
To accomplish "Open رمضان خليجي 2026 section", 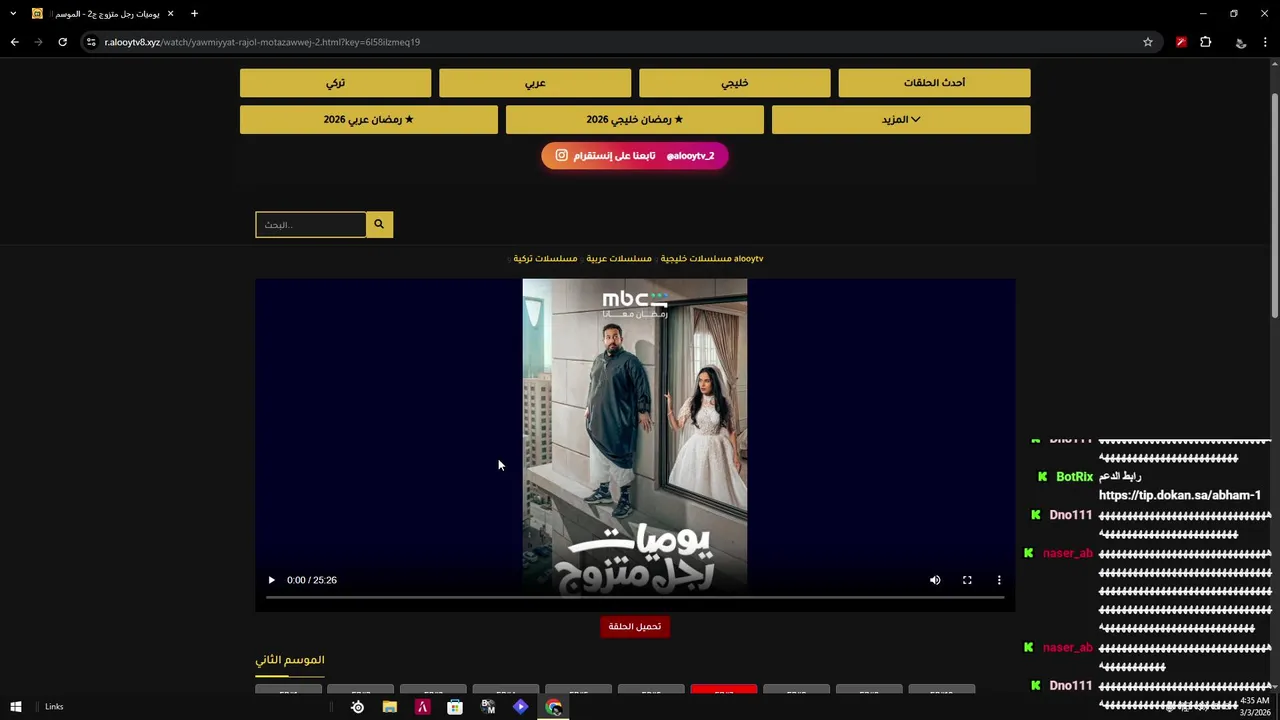I will click(635, 119).
